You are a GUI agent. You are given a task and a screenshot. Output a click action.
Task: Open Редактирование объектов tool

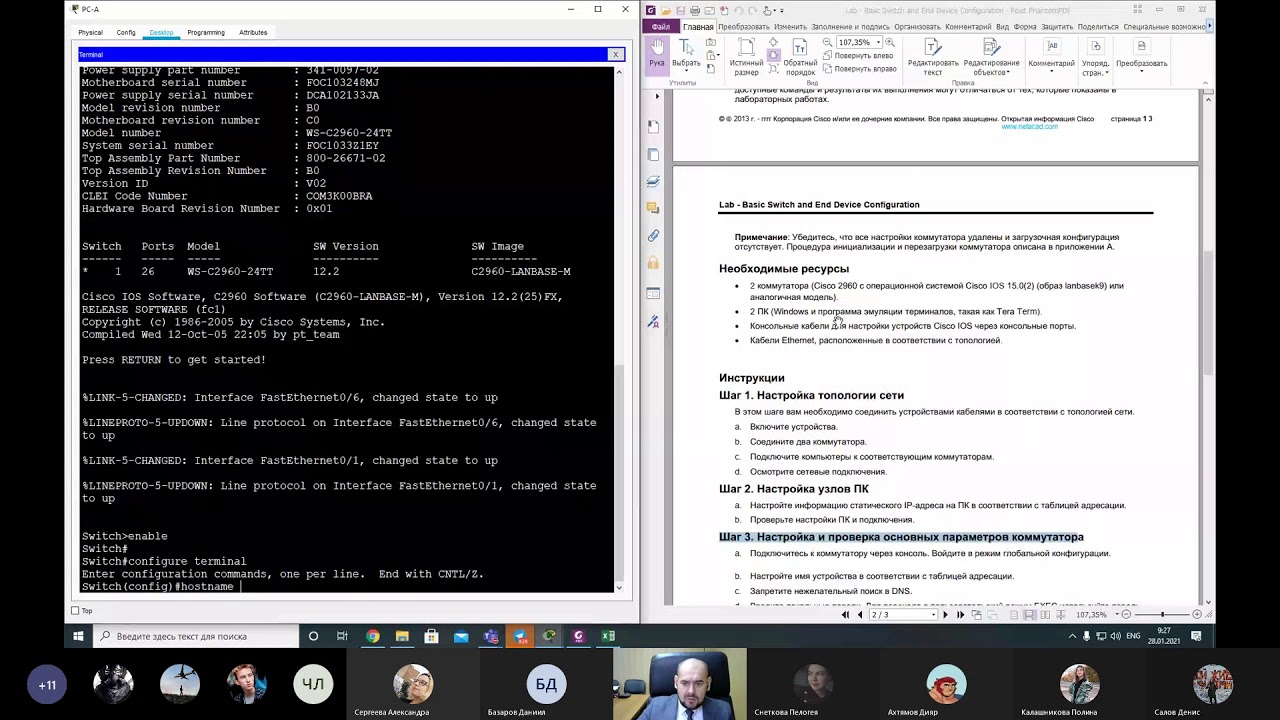click(991, 57)
